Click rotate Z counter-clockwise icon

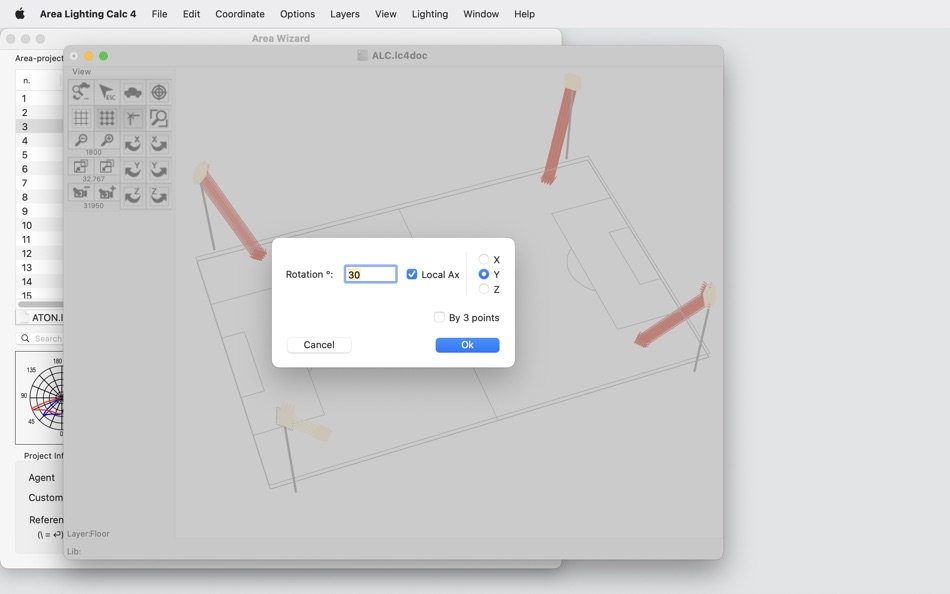coord(133,196)
